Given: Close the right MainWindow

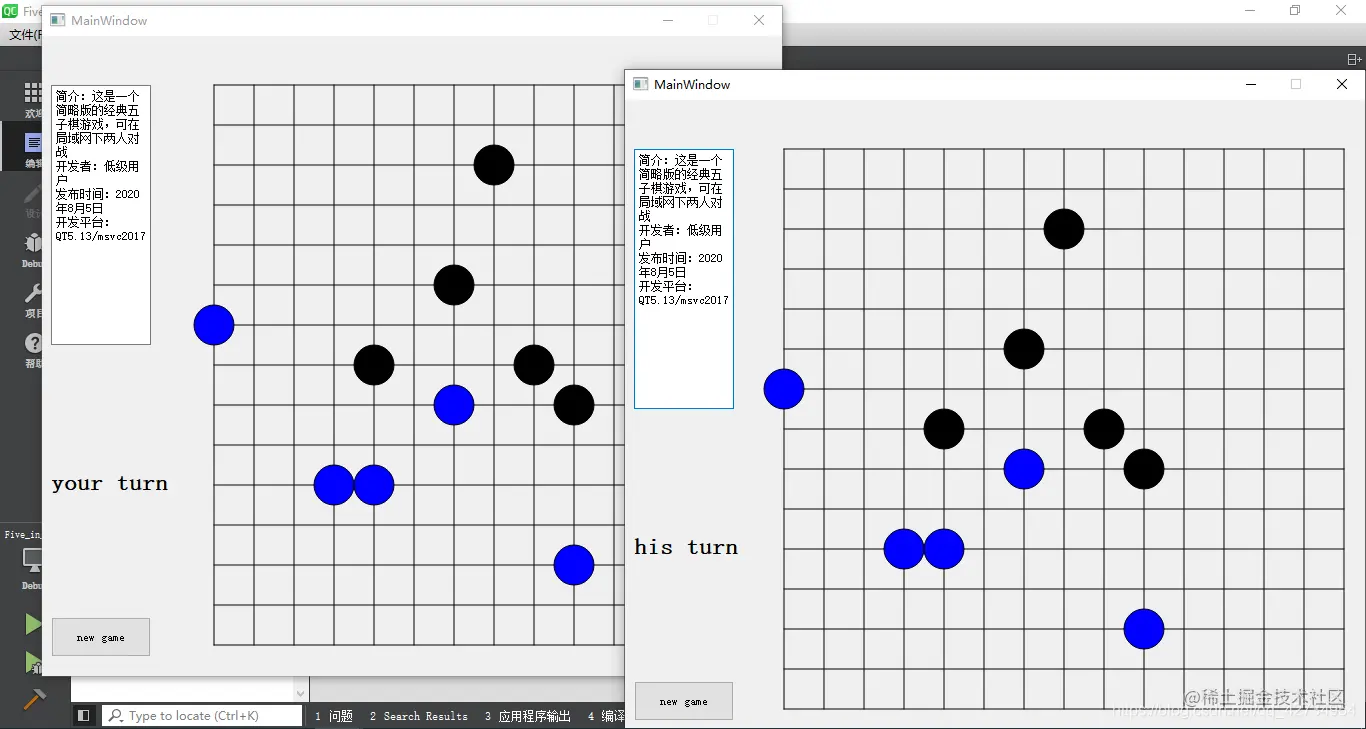Looking at the screenshot, I should (x=1342, y=84).
